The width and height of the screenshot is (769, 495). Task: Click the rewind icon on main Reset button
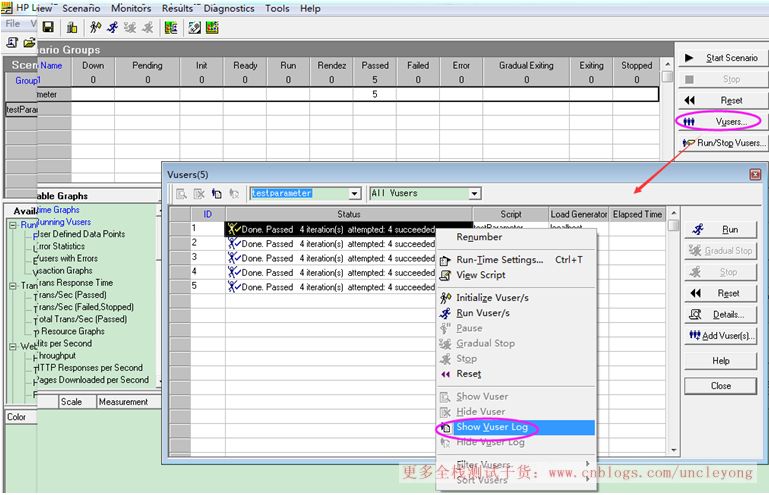tap(689, 100)
